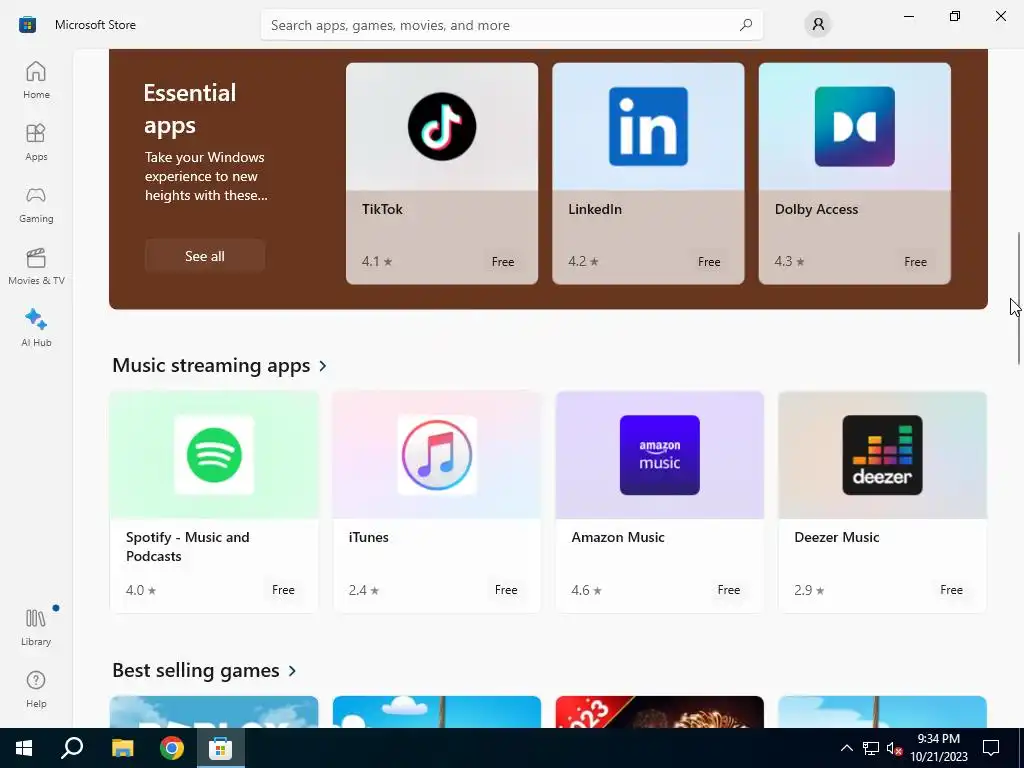Go to Apps section in sidebar
The image size is (1024, 768).
coord(36,142)
